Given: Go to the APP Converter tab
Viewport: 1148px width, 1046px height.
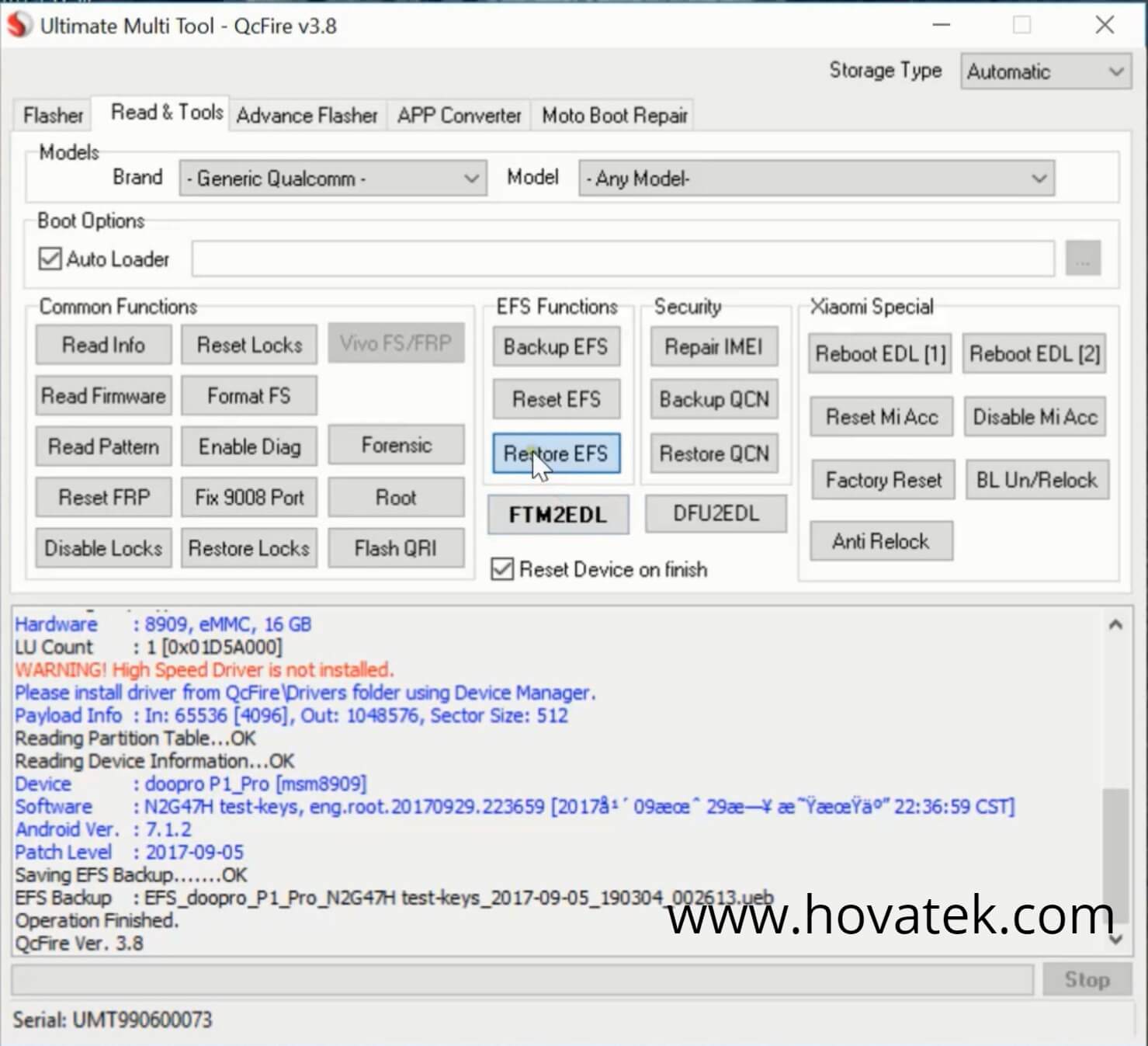Looking at the screenshot, I should (x=459, y=116).
